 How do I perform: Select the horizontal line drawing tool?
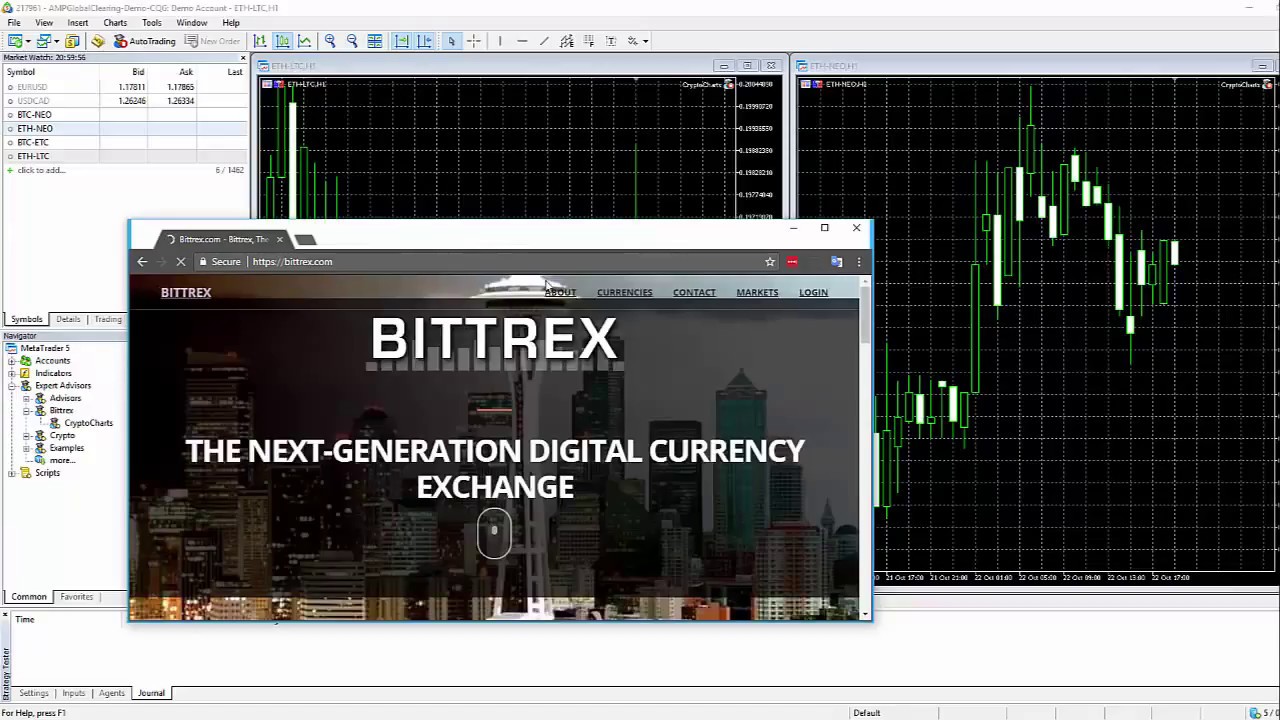click(522, 41)
